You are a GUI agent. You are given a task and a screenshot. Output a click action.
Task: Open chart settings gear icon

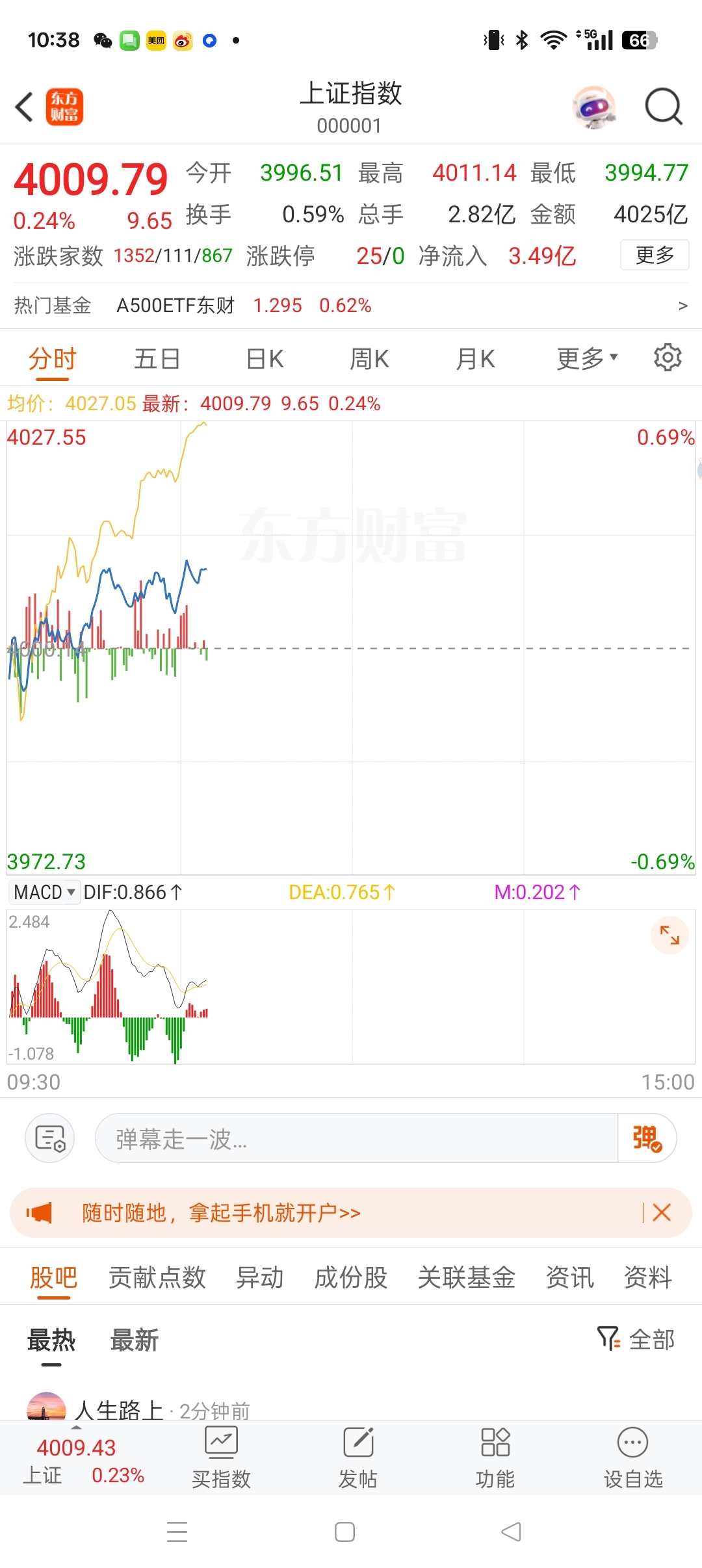coord(668,358)
